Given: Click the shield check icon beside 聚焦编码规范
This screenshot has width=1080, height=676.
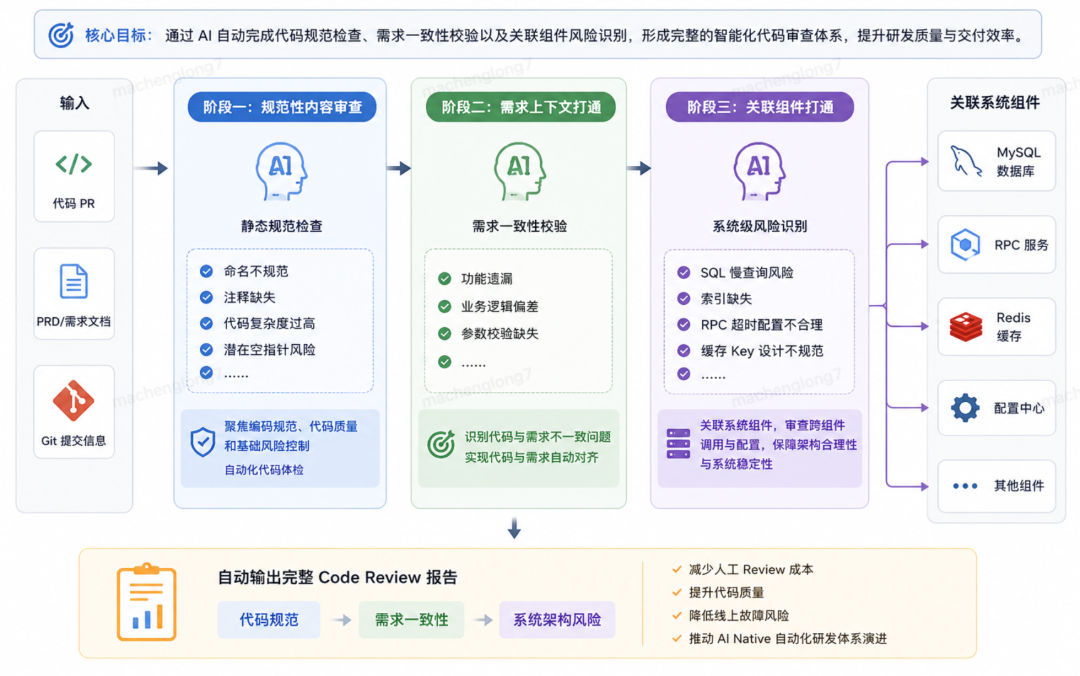Looking at the screenshot, I should 202,442.
